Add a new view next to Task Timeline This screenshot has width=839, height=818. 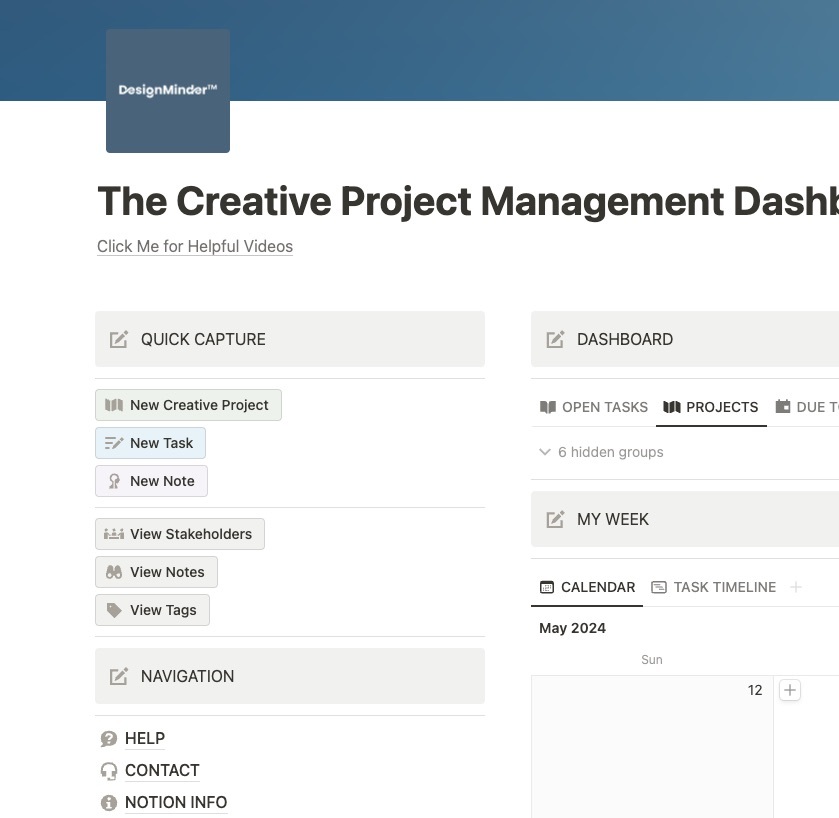(796, 587)
